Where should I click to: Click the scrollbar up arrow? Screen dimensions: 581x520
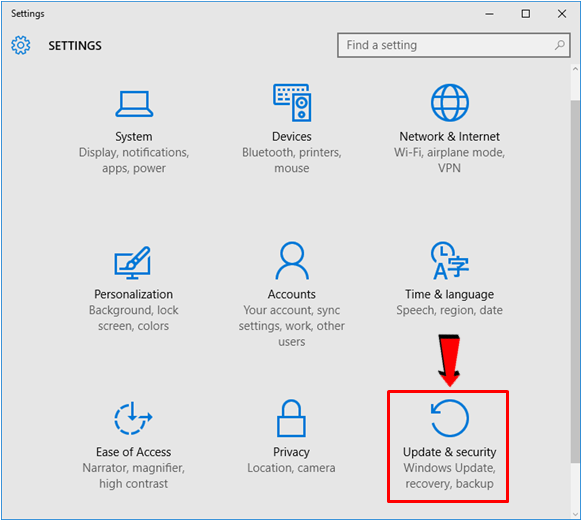click(575, 69)
